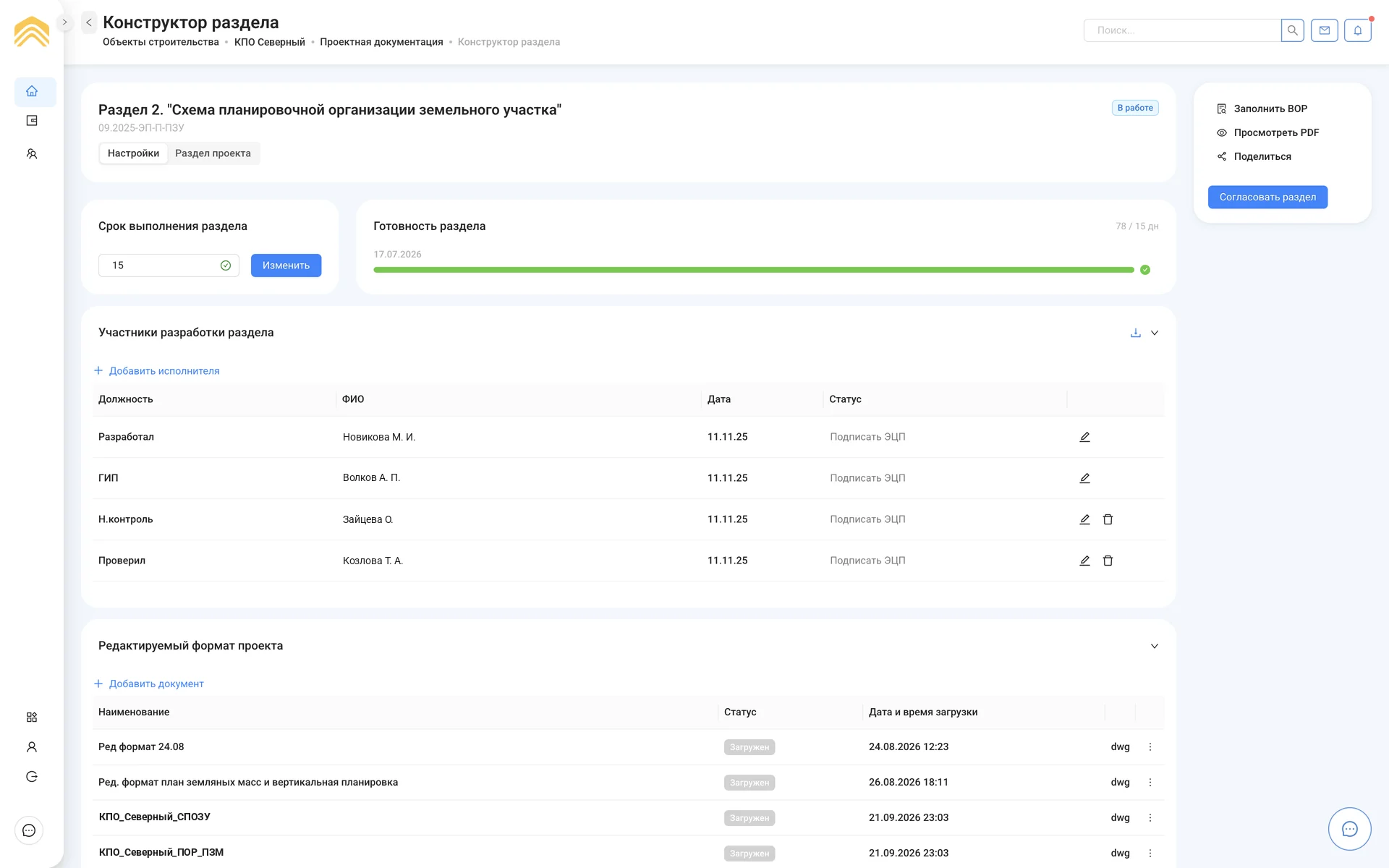Click the logout icon in sidebar

32,776
